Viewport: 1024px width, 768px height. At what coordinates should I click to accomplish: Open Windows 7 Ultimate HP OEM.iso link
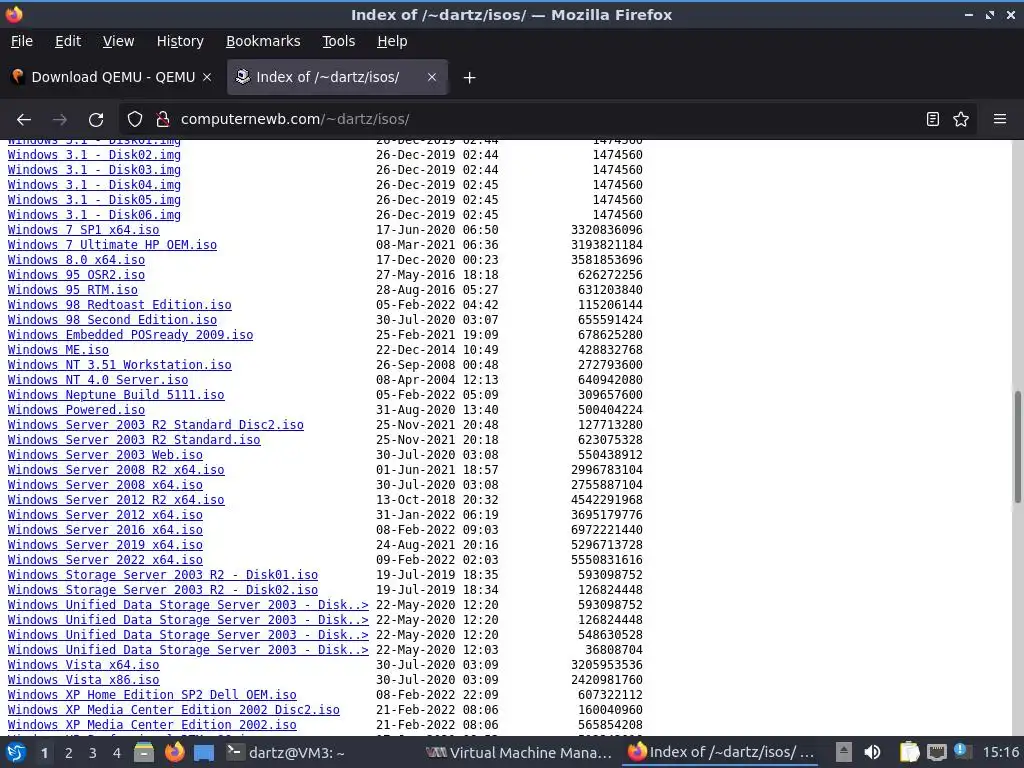tap(112, 245)
